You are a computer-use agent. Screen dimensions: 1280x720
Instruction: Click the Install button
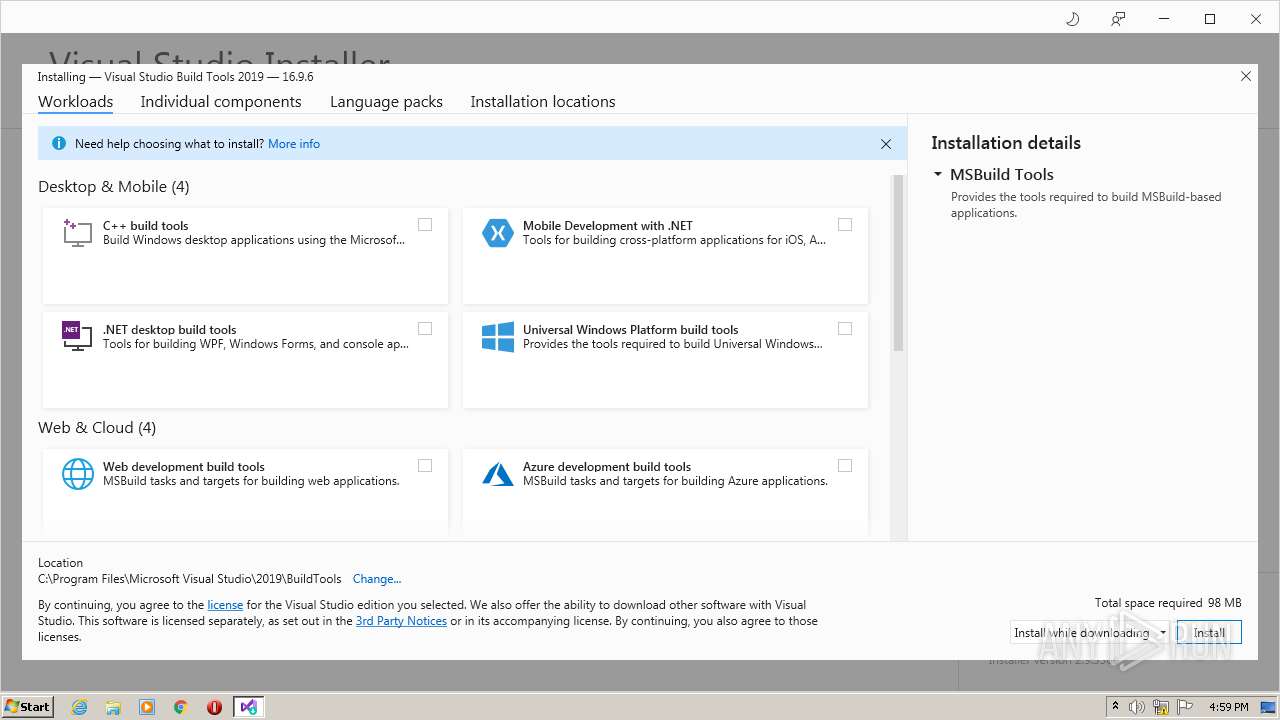1209,632
